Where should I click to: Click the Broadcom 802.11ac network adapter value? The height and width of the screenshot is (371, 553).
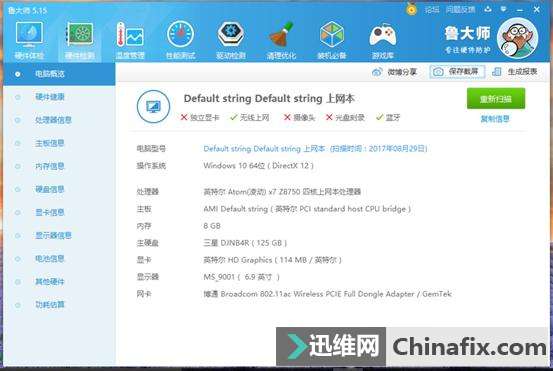(x=328, y=294)
